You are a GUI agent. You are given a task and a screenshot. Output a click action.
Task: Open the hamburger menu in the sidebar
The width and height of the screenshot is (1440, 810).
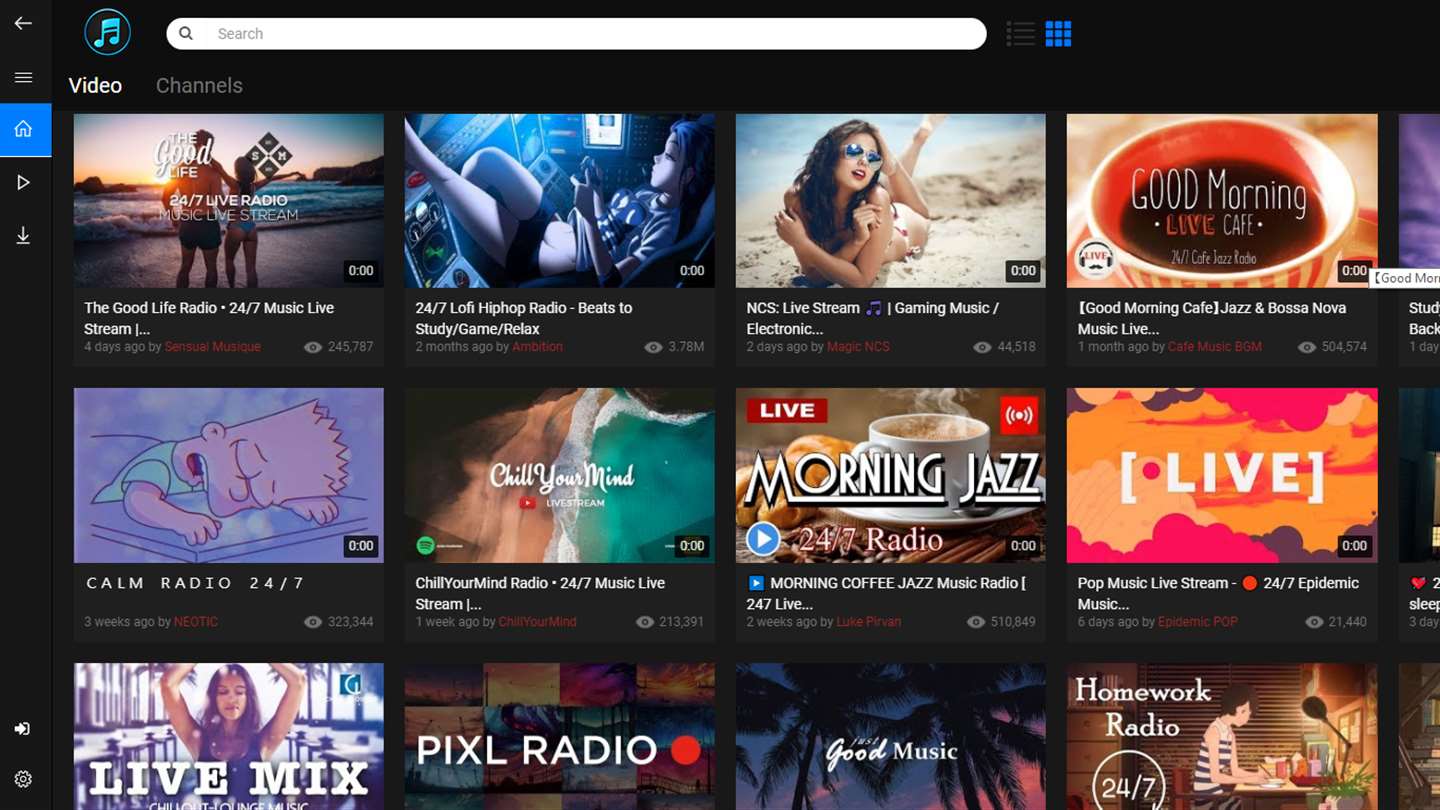23,77
